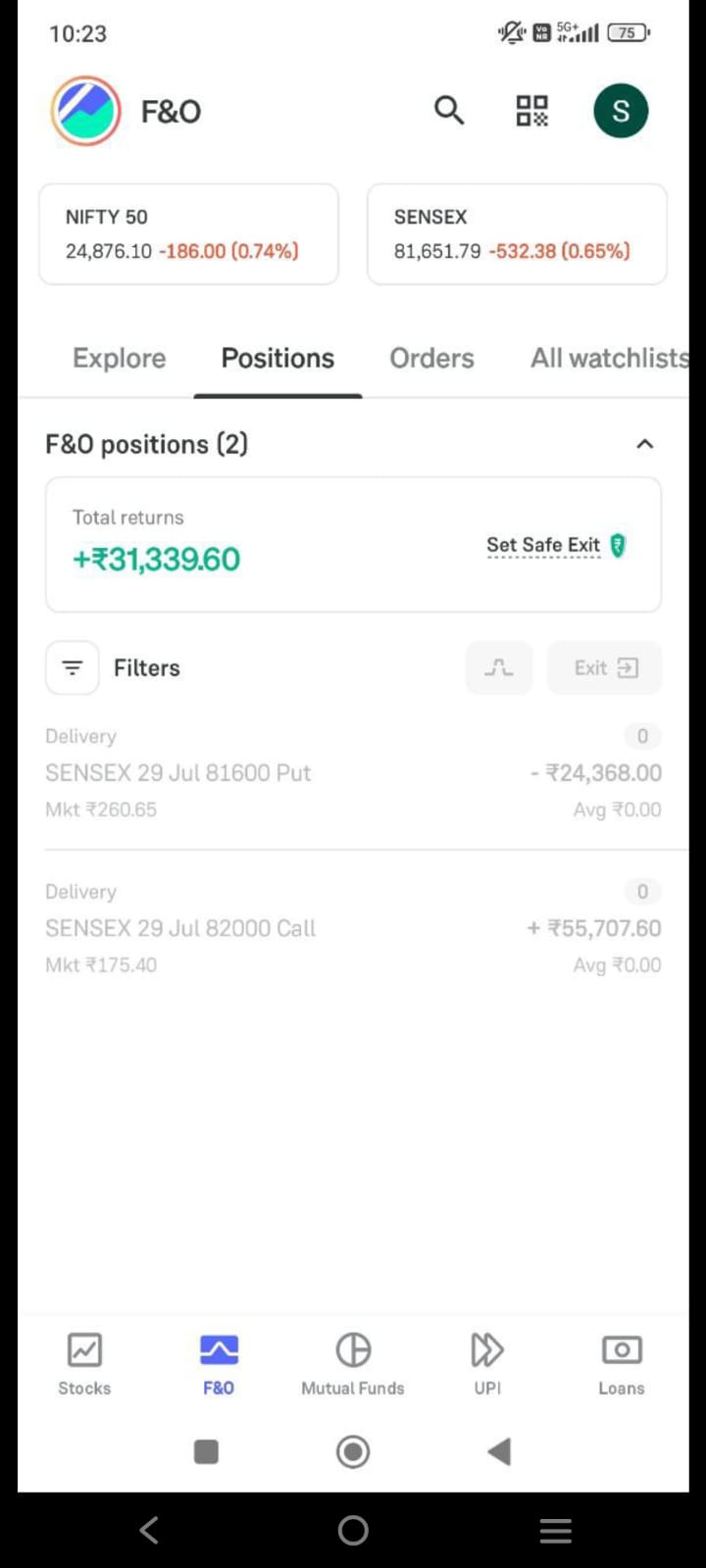Tap the search magnifier icon
706x1568 pixels.
(x=449, y=110)
